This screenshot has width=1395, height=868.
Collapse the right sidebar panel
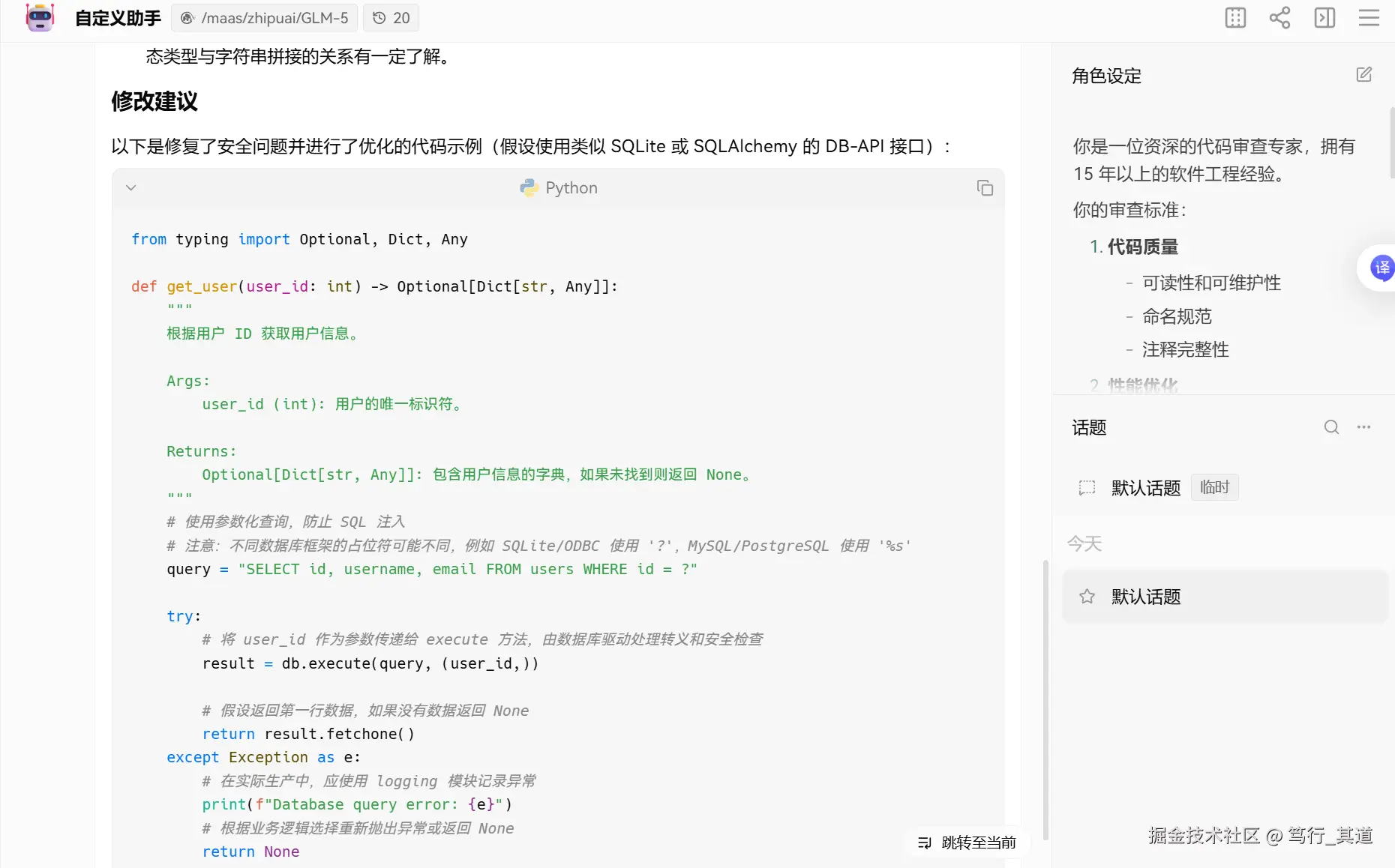pos(1324,17)
